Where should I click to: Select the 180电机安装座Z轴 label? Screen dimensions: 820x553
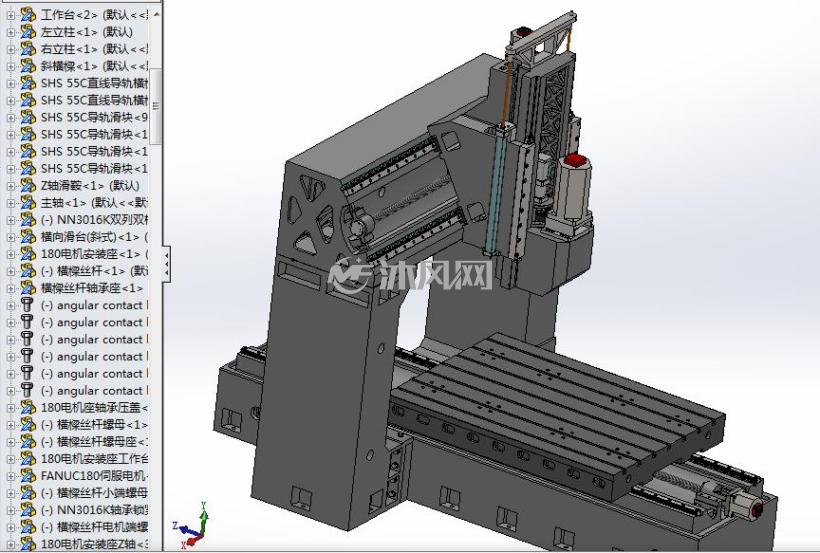click(x=94, y=544)
